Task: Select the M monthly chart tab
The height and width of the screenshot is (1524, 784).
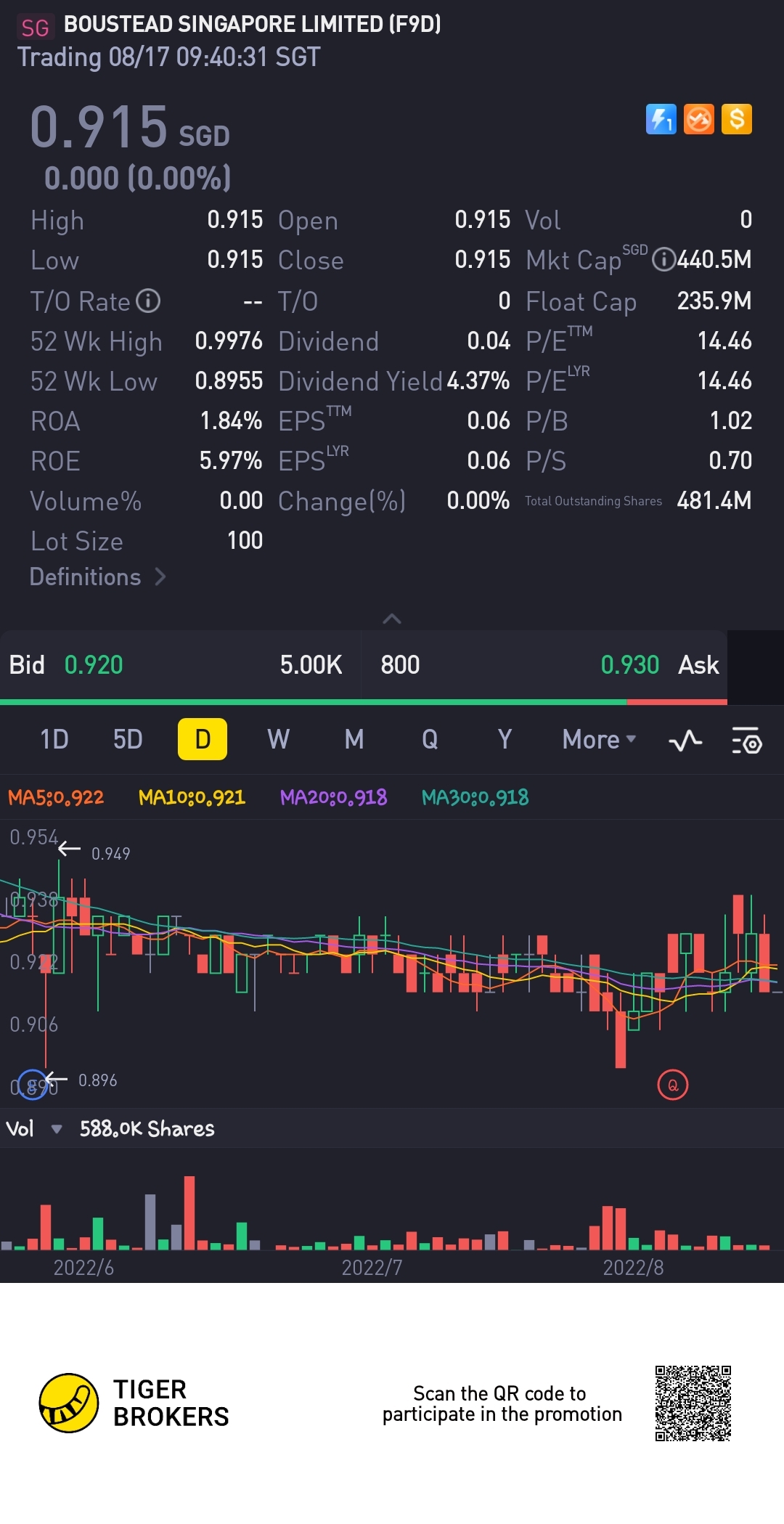Action: [354, 740]
